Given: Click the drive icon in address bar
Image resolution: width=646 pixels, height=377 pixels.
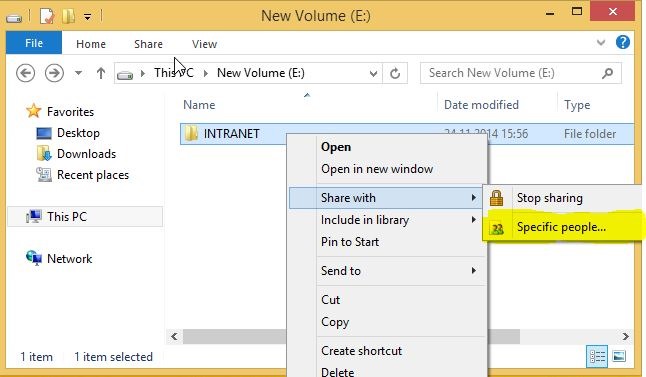Looking at the screenshot, I should tap(125, 75).
